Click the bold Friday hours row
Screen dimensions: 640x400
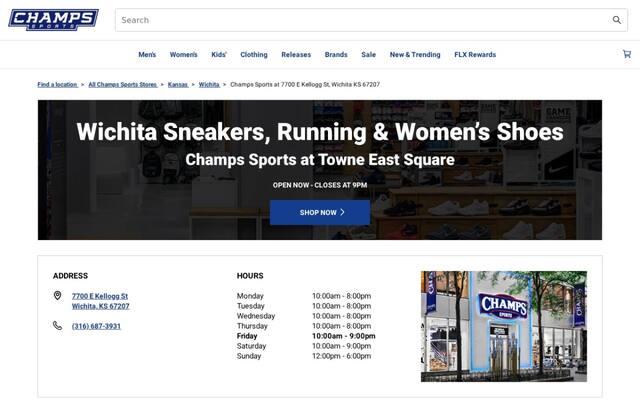click(306, 336)
